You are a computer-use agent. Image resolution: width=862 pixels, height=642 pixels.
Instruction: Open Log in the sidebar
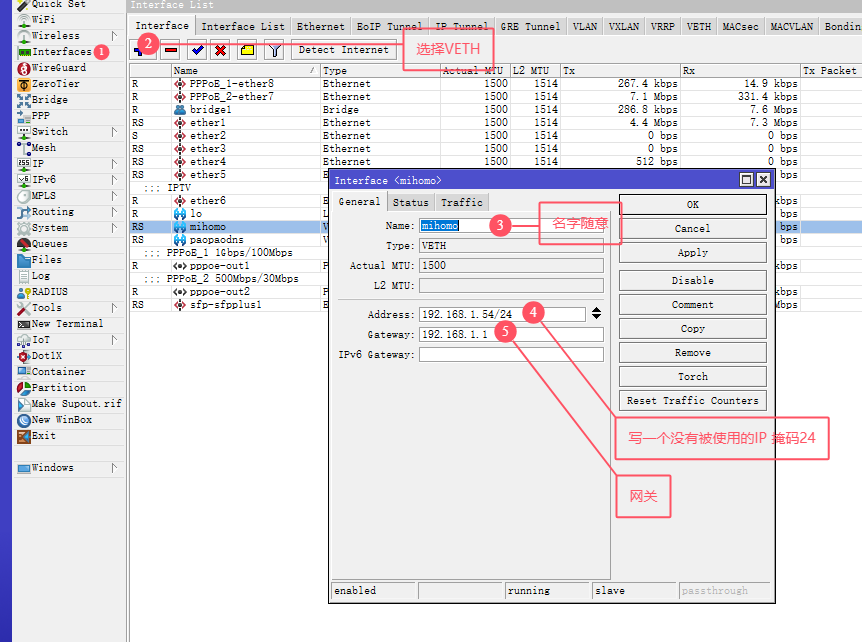click(x=41, y=275)
